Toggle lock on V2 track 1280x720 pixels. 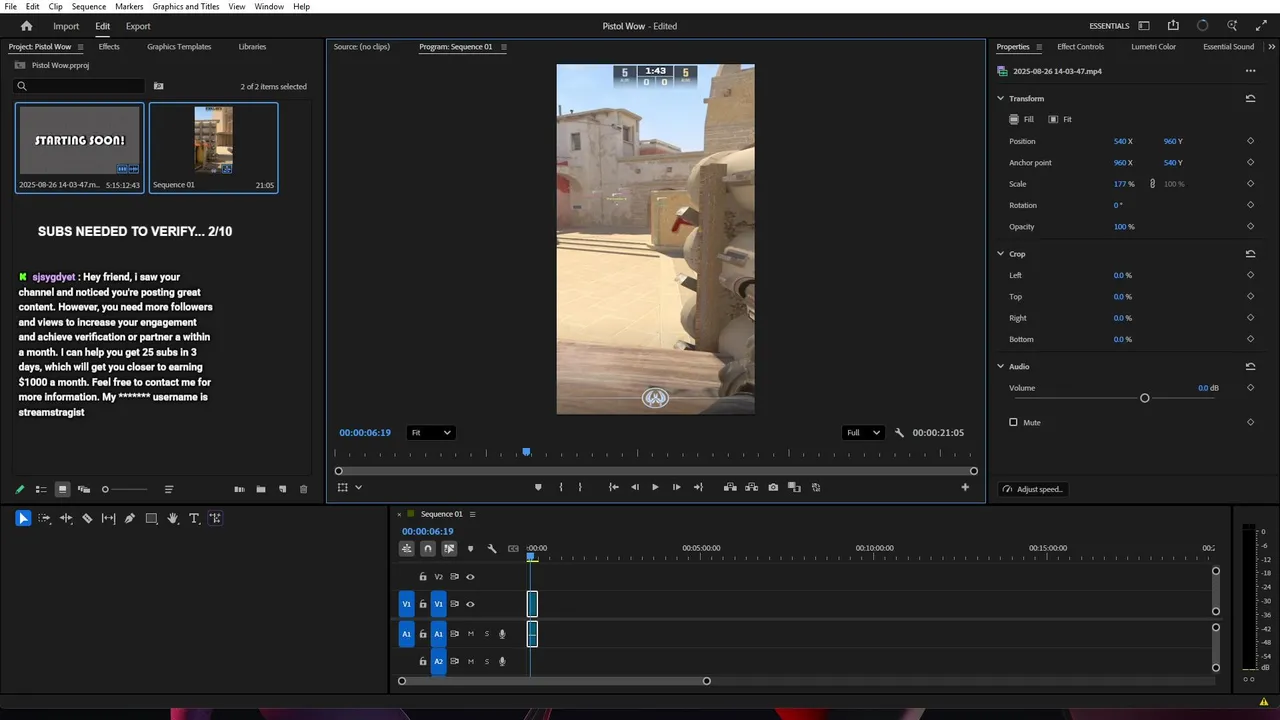(x=422, y=577)
